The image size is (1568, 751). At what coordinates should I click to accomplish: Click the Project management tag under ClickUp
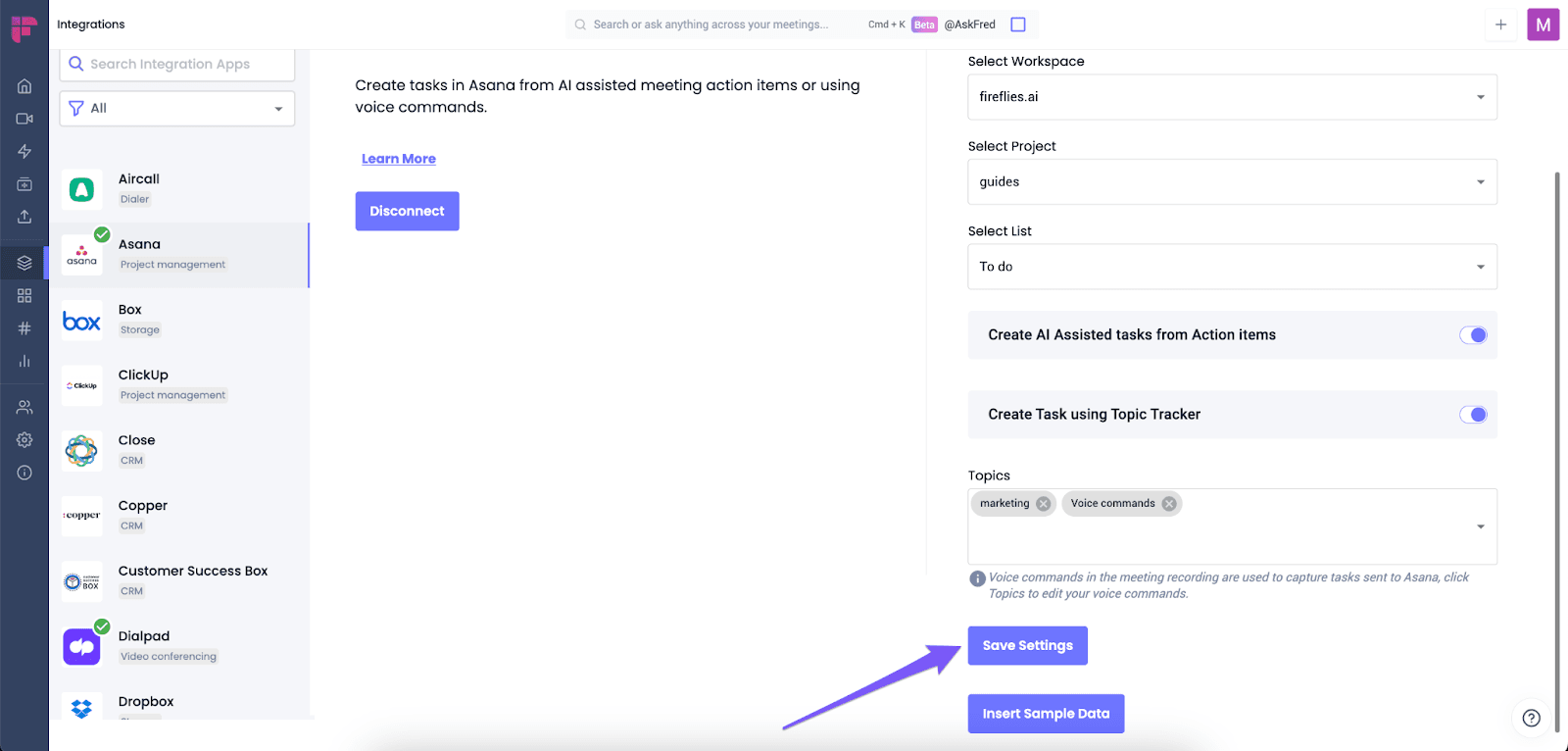click(173, 395)
